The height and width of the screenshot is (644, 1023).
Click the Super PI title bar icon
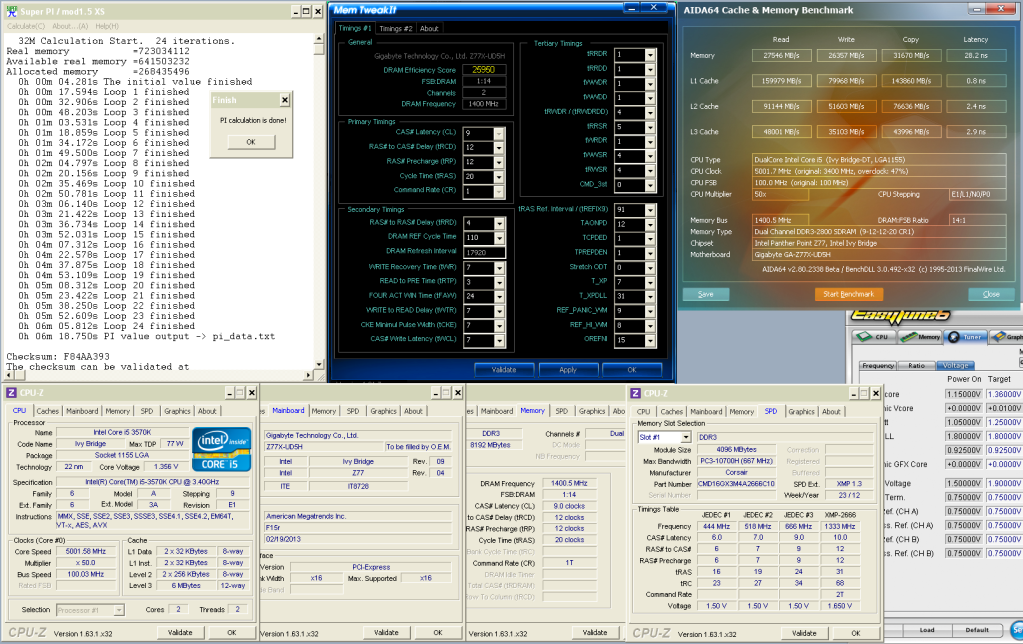[x=11, y=11]
